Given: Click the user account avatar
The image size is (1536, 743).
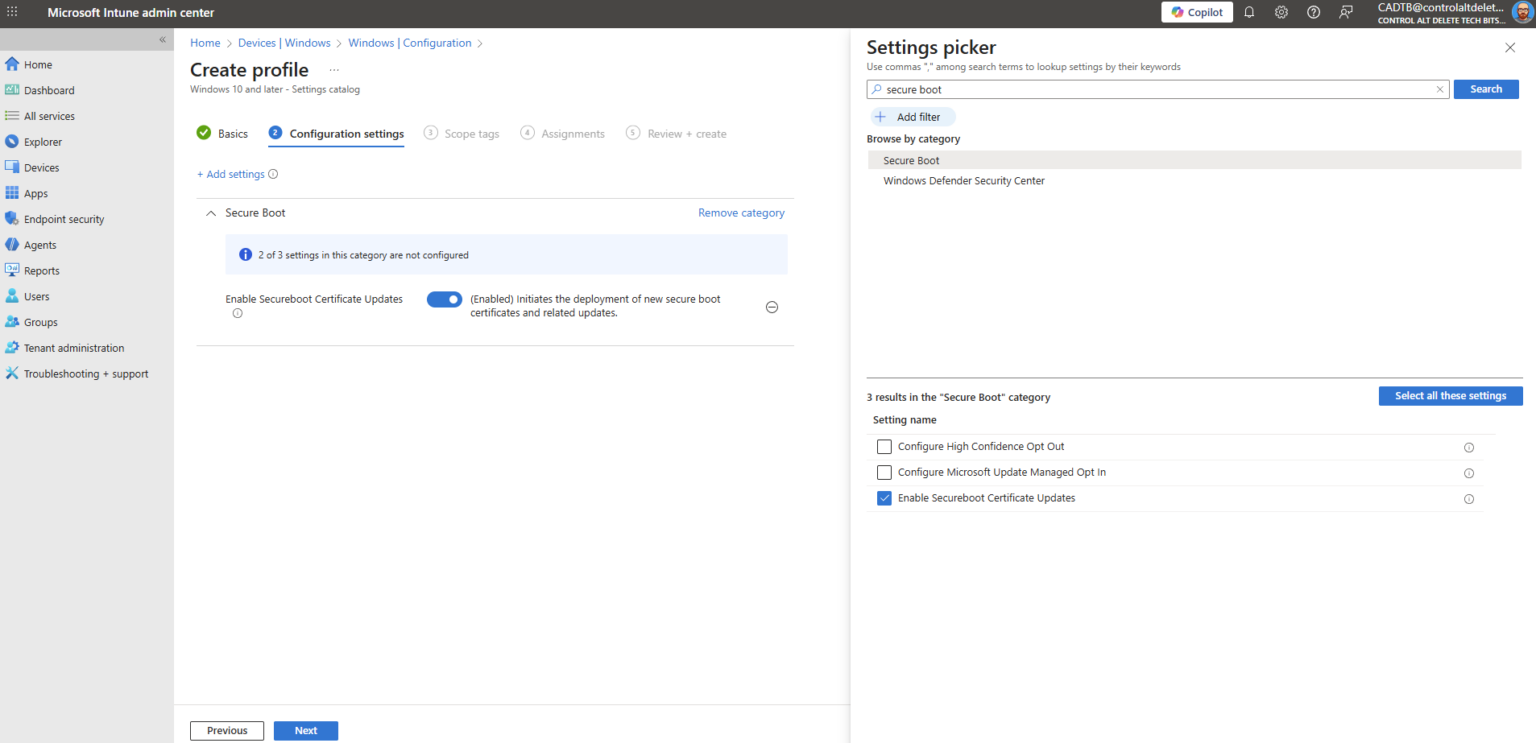Looking at the screenshot, I should (1521, 12).
